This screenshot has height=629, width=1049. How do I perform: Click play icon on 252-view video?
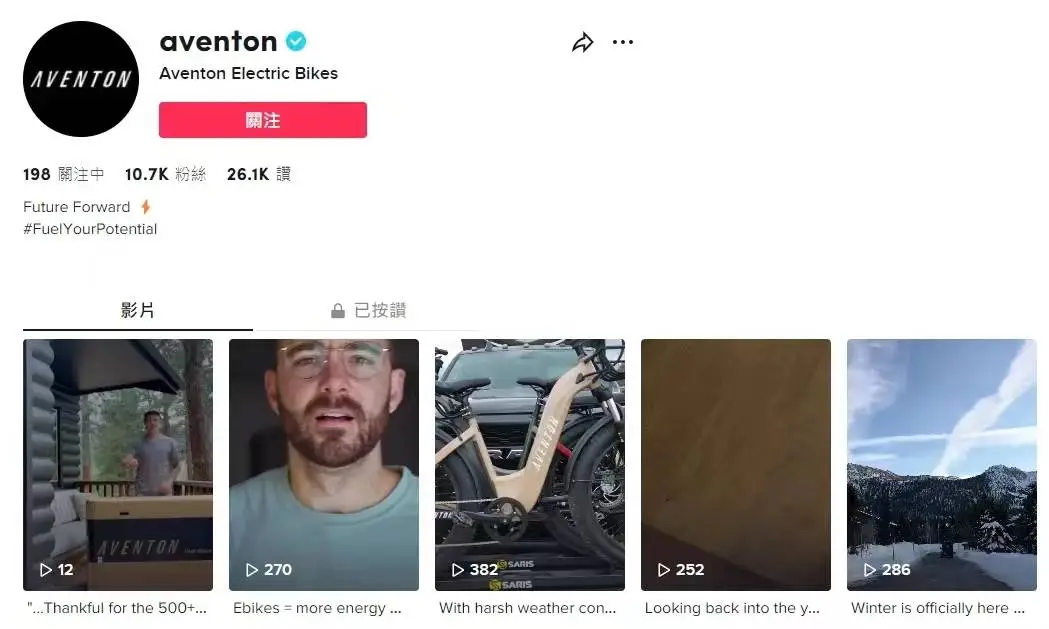tap(664, 569)
